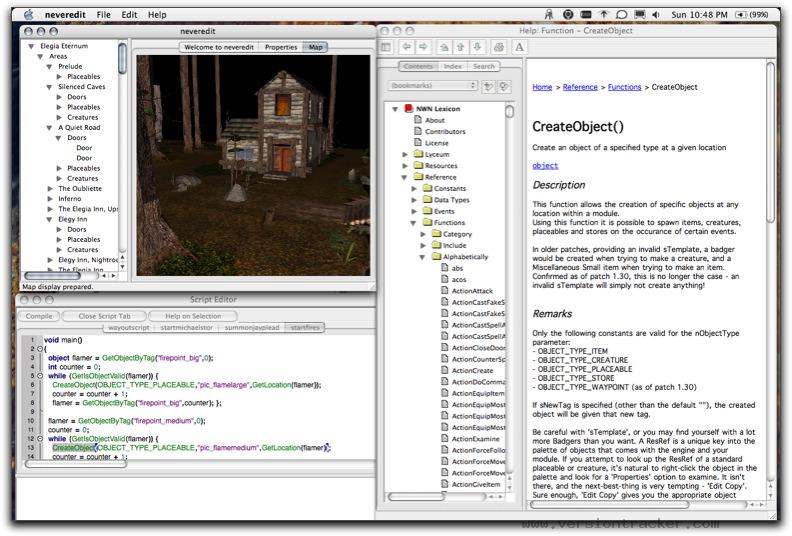Open the bookmarks dropdown in Help
Screen dimensions: 792x536
click(x=432, y=86)
